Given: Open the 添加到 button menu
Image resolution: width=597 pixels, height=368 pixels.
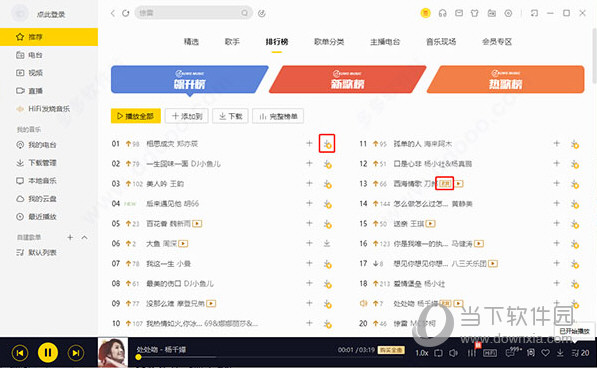Looking at the screenshot, I should [x=187, y=116].
